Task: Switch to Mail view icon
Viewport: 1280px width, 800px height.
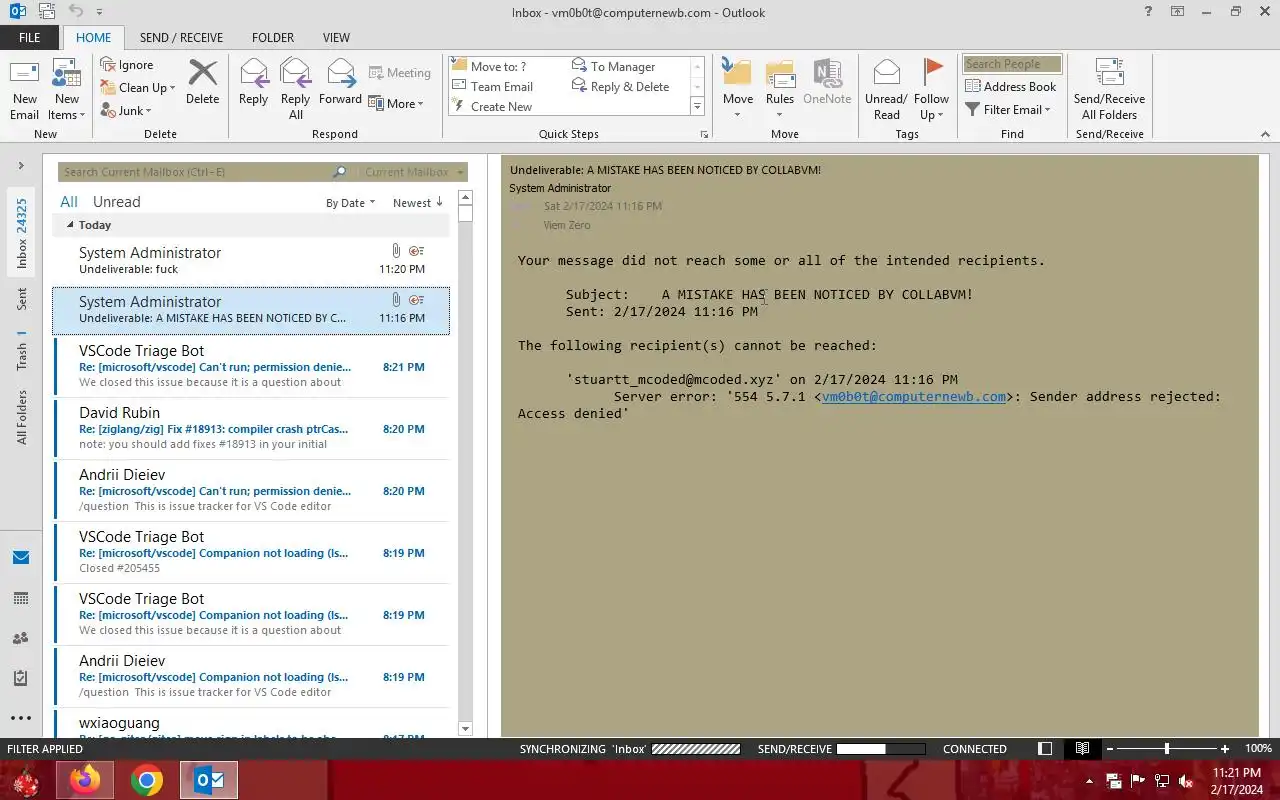Action: (x=21, y=558)
